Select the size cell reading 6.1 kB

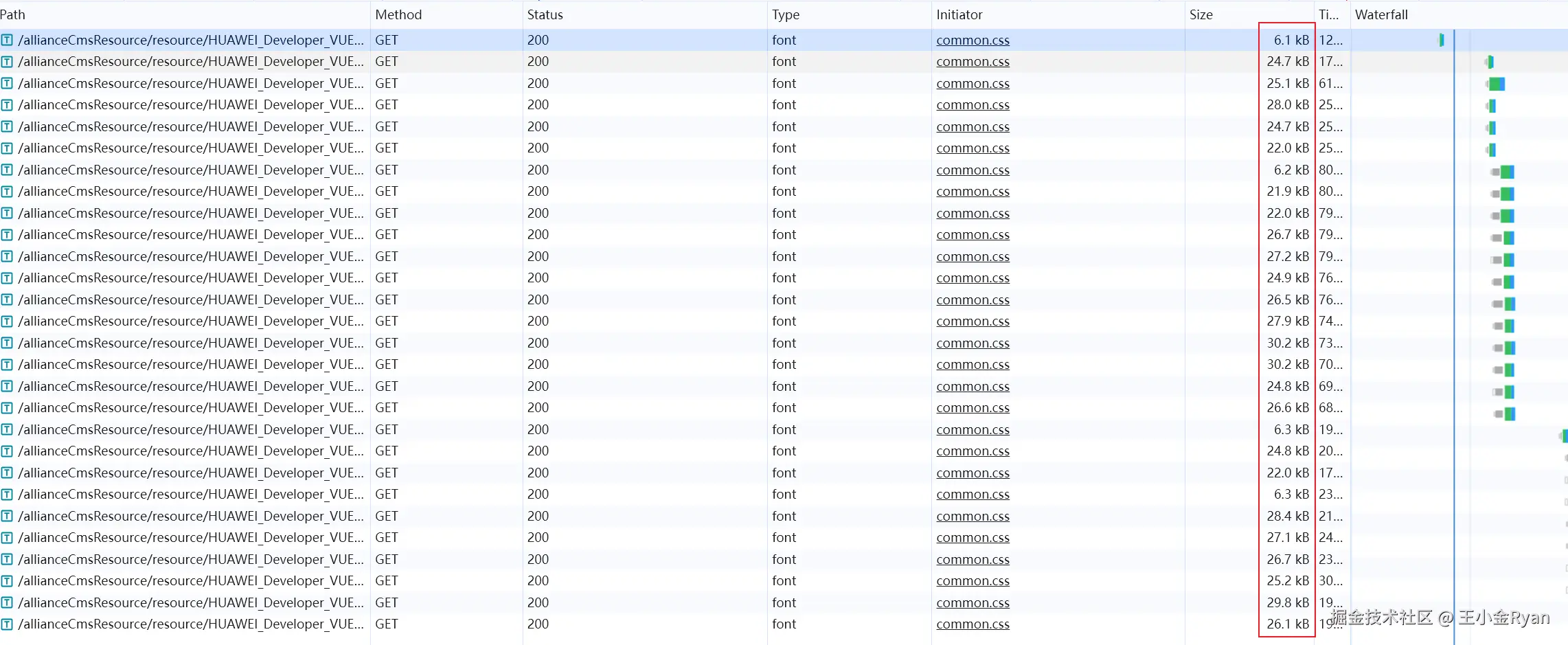1291,40
